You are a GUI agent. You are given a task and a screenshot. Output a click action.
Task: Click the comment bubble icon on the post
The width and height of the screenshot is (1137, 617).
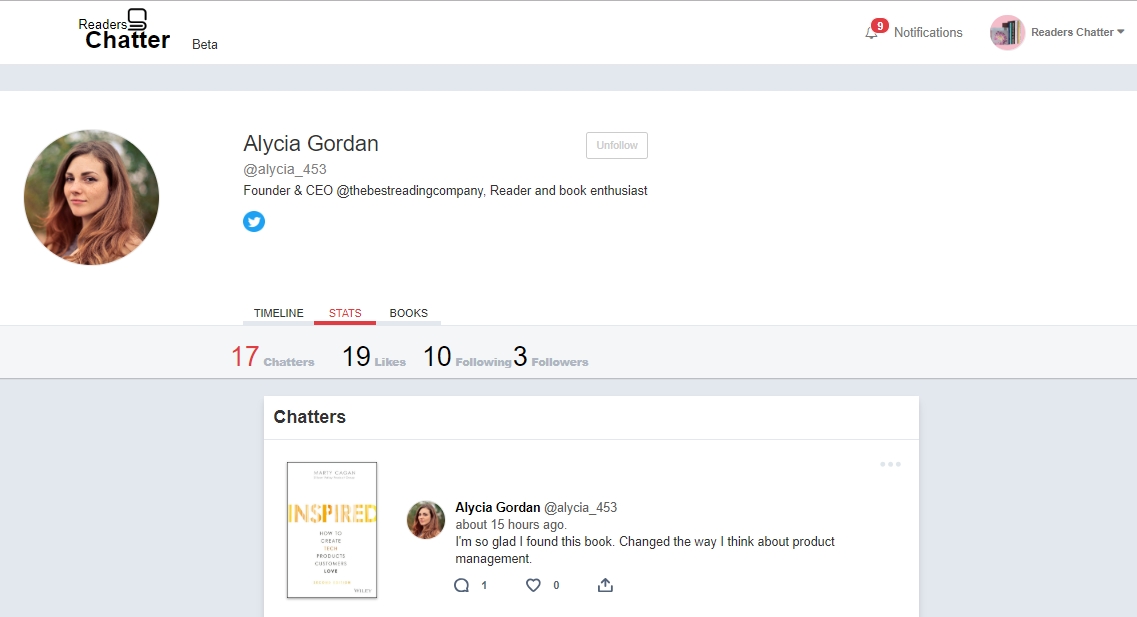[461, 585]
